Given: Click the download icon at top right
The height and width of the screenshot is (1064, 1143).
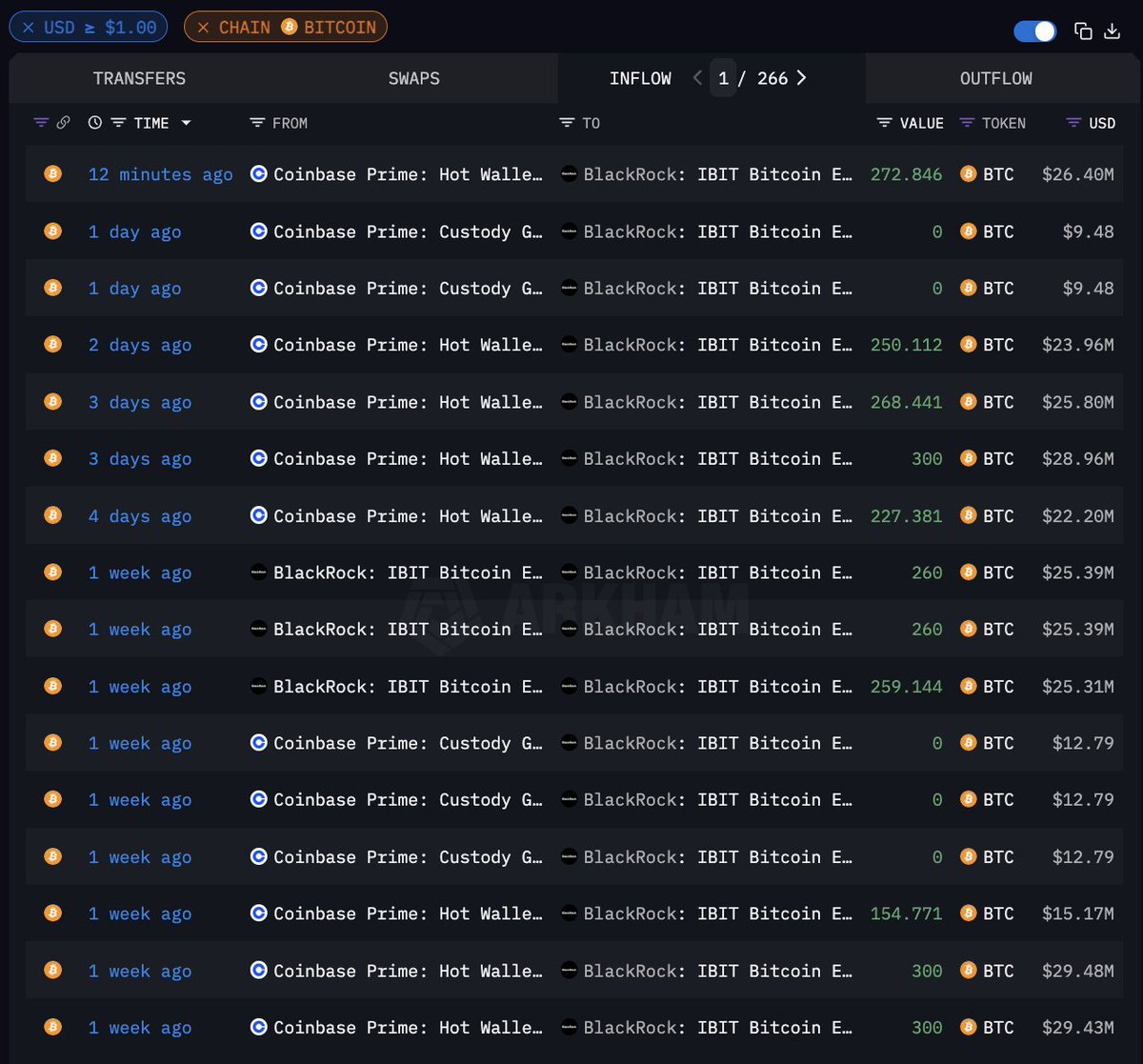Looking at the screenshot, I should (x=1112, y=30).
